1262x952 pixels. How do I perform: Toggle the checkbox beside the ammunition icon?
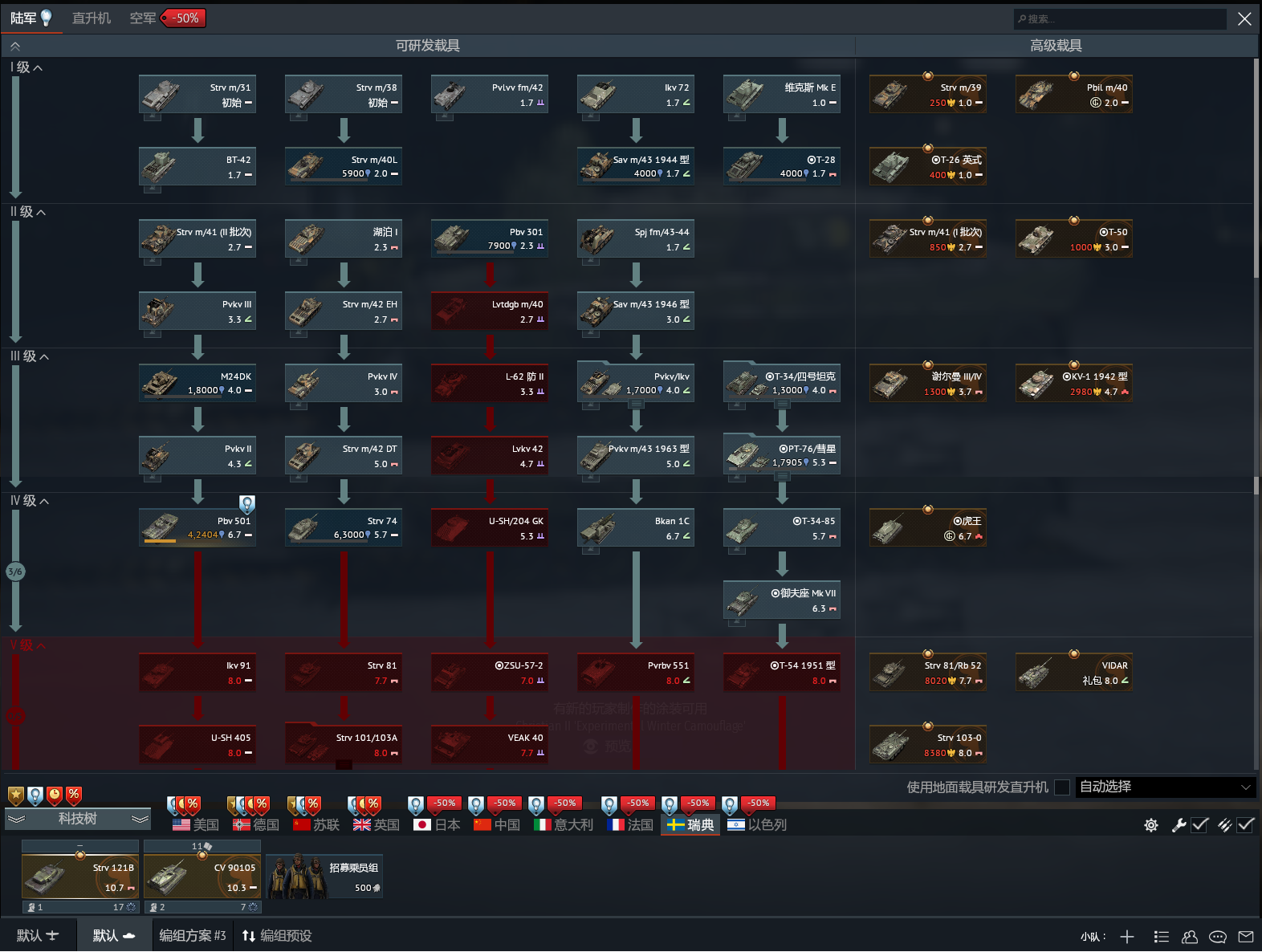click(x=1245, y=825)
